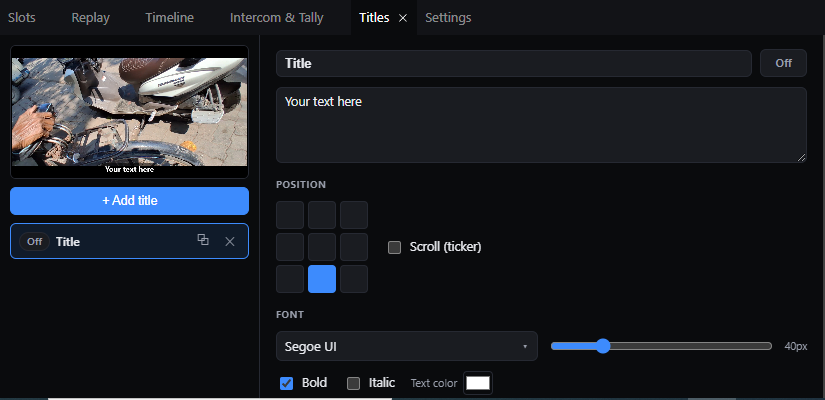Click the title preview thumbnail
The width and height of the screenshot is (825, 400).
pyautogui.click(x=129, y=112)
